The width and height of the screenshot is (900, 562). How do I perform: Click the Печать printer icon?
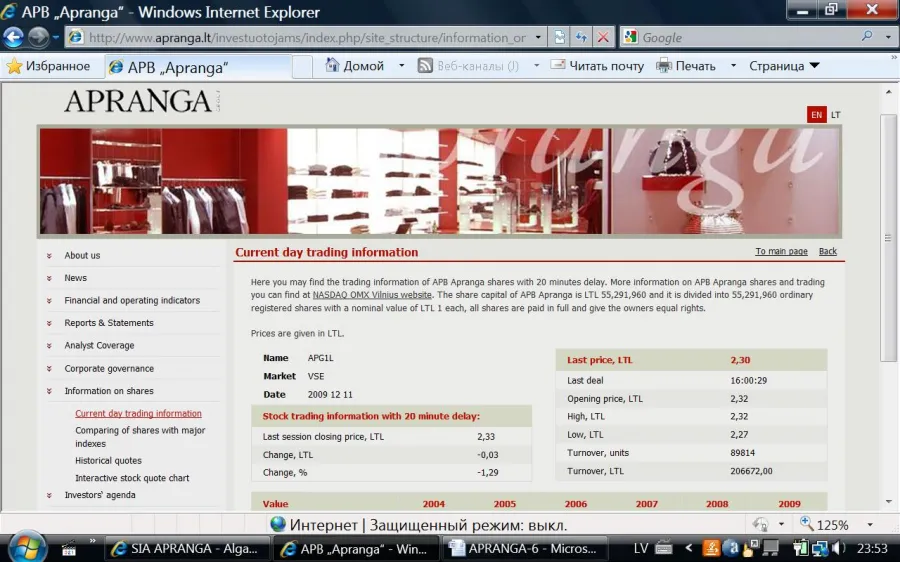(664, 65)
